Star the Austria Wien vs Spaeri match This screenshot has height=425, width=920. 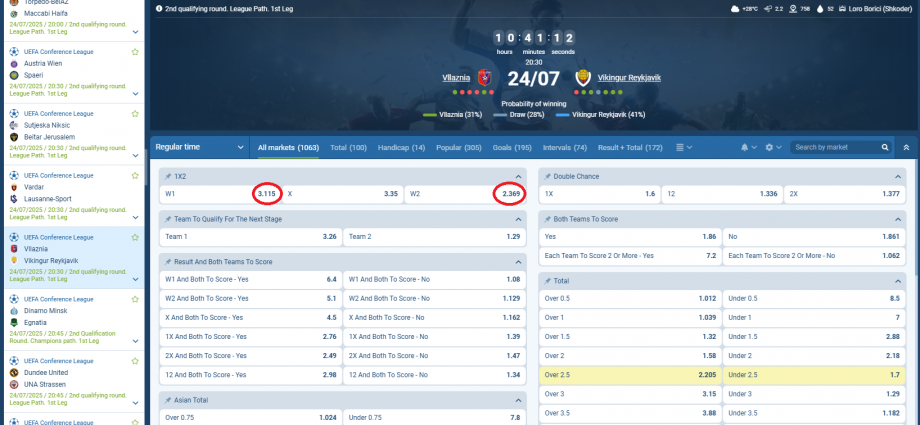tap(135, 52)
